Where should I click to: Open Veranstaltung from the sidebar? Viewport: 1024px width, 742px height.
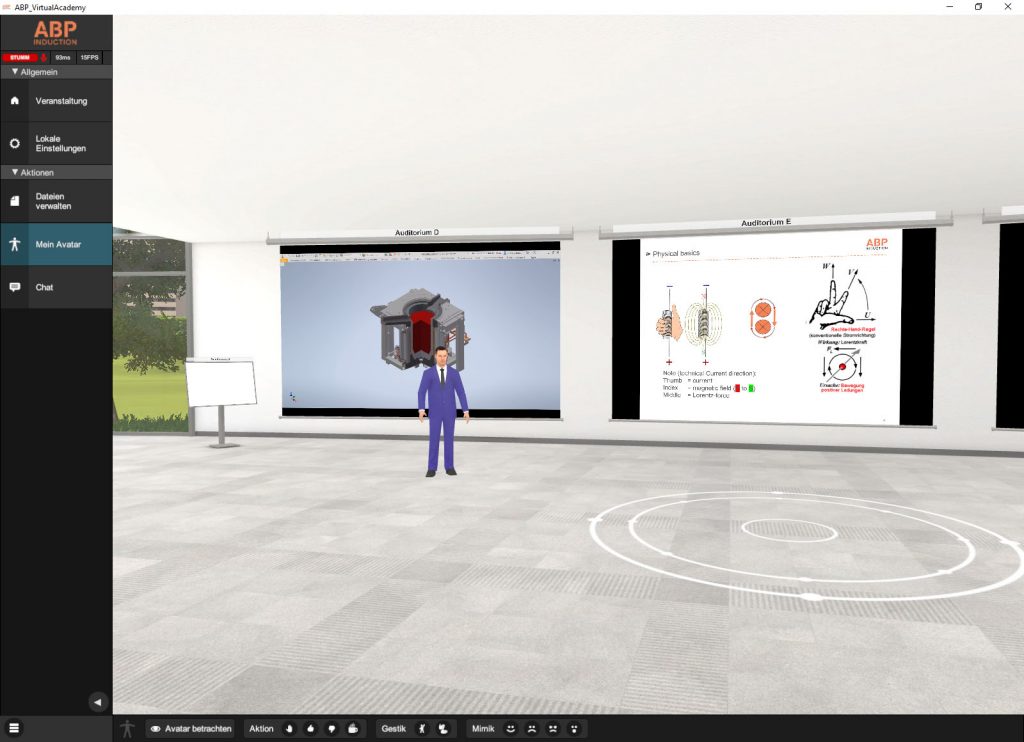(x=55, y=100)
